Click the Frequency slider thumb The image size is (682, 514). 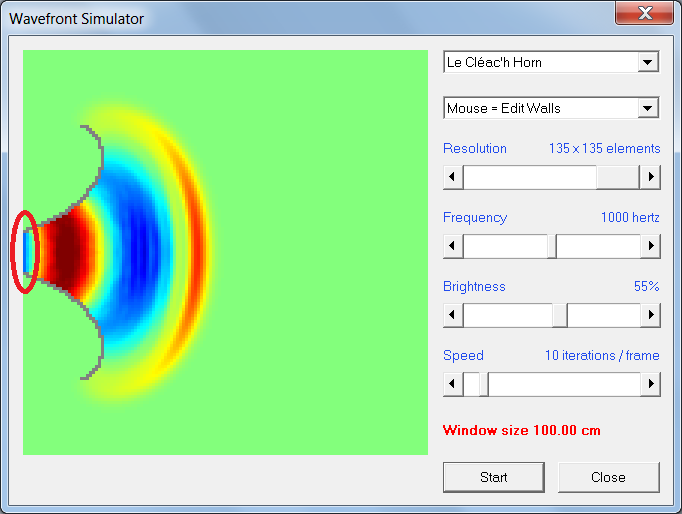pyautogui.click(x=552, y=246)
